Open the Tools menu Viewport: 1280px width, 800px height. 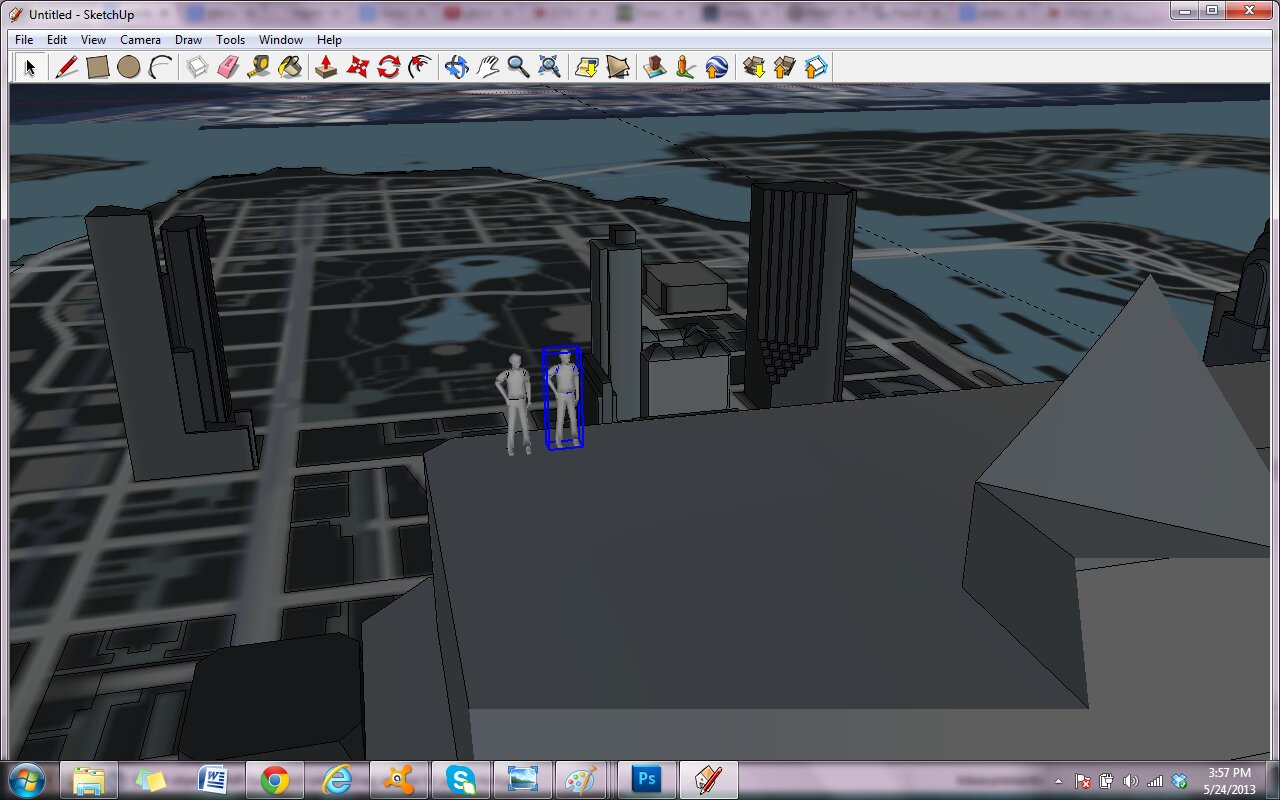pos(230,40)
